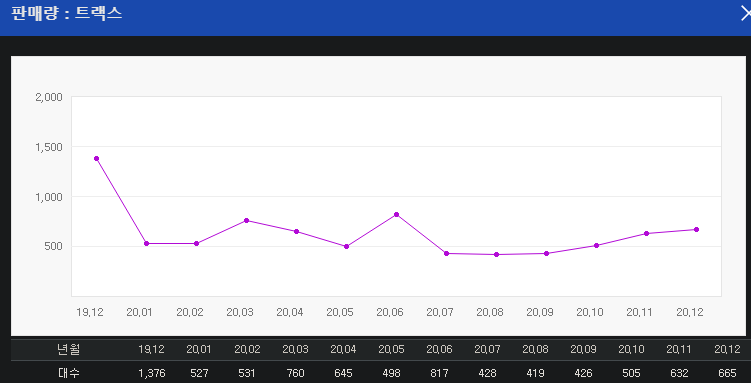The width and height of the screenshot is (751, 383).
Task: Click the 527 value in the table
Action: click(199, 373)
